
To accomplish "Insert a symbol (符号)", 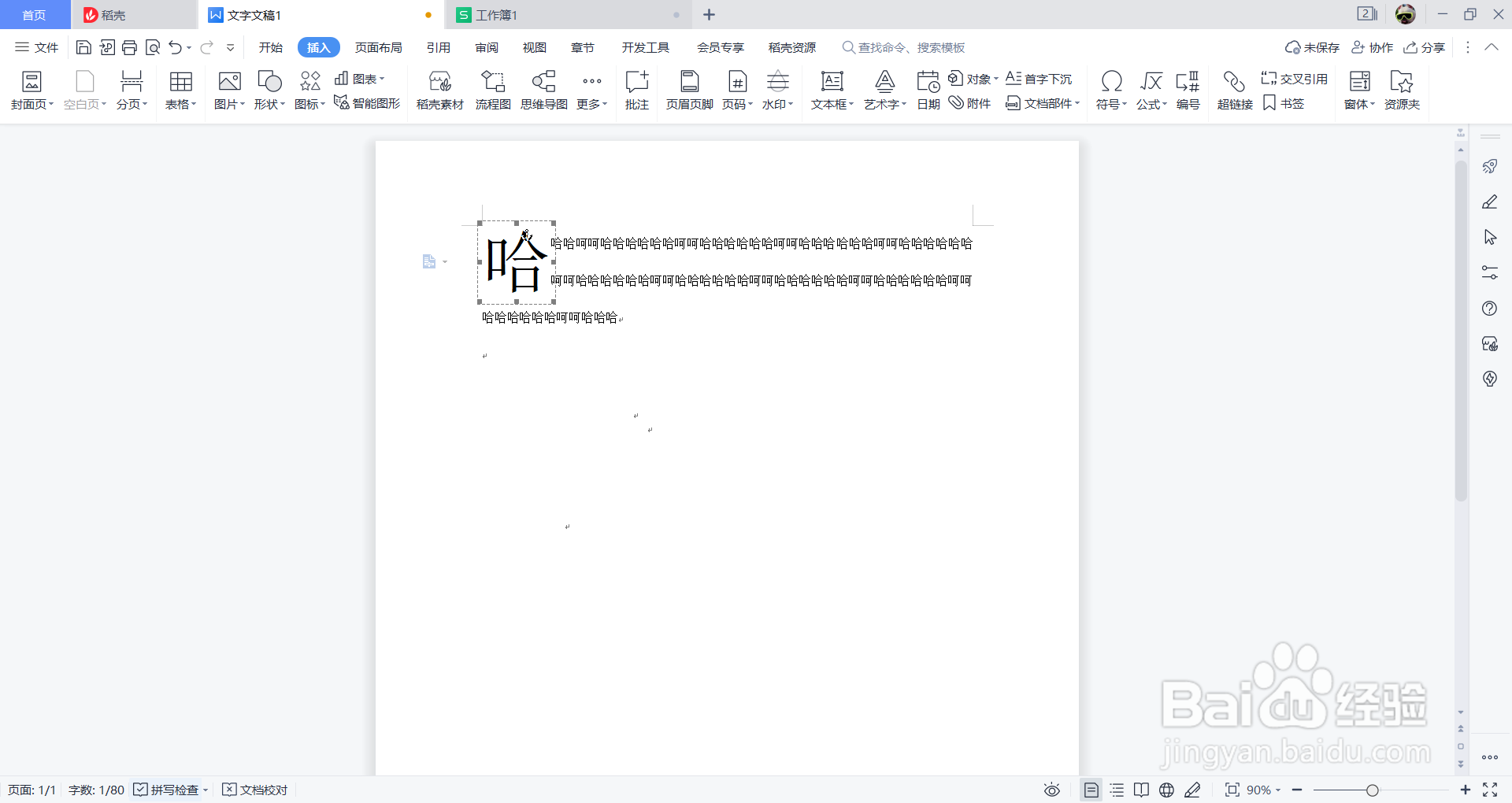I will coord(1111,91).
